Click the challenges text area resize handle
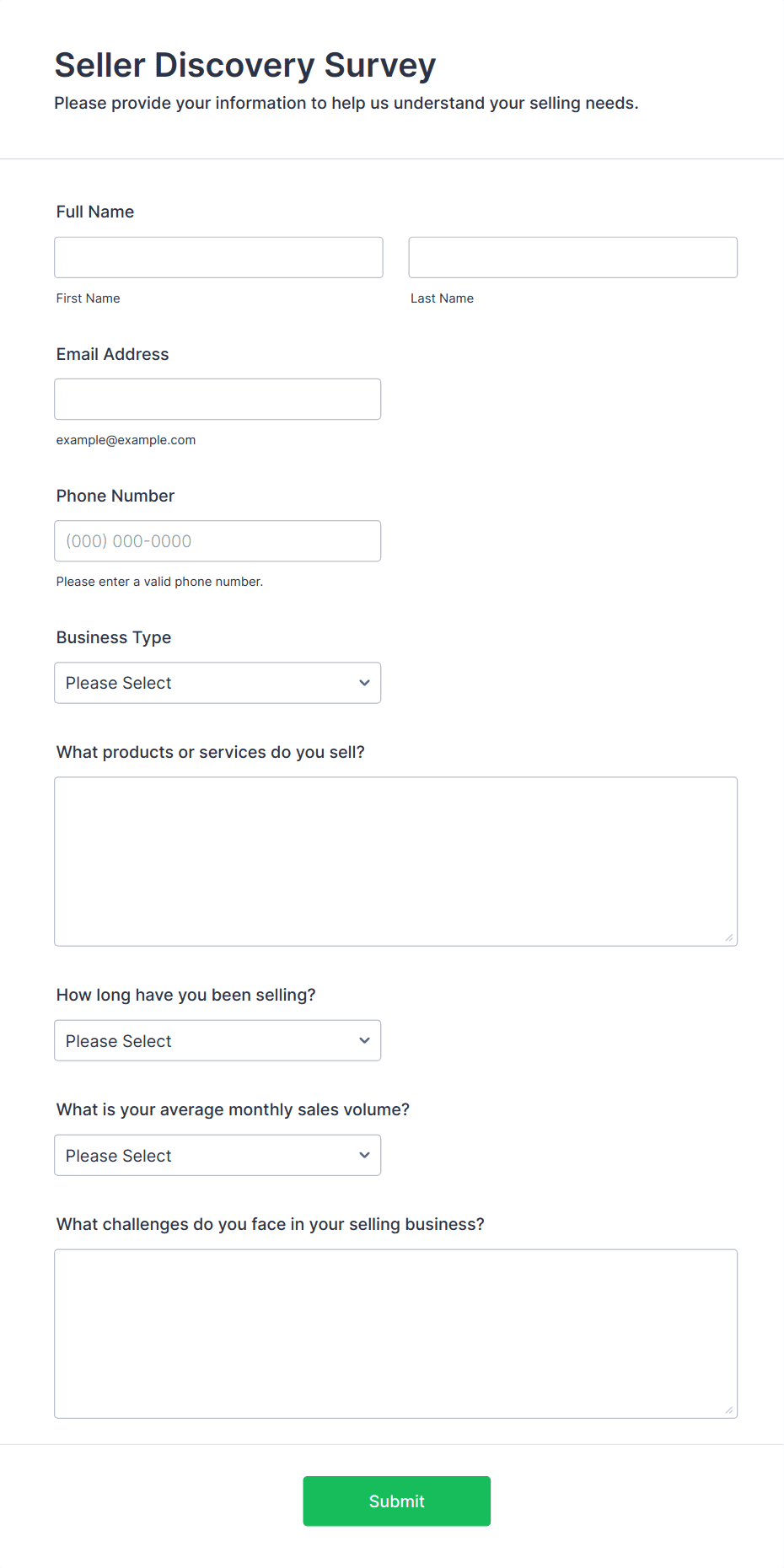This screenshot has width=784, height=1568. (729, 1410)
